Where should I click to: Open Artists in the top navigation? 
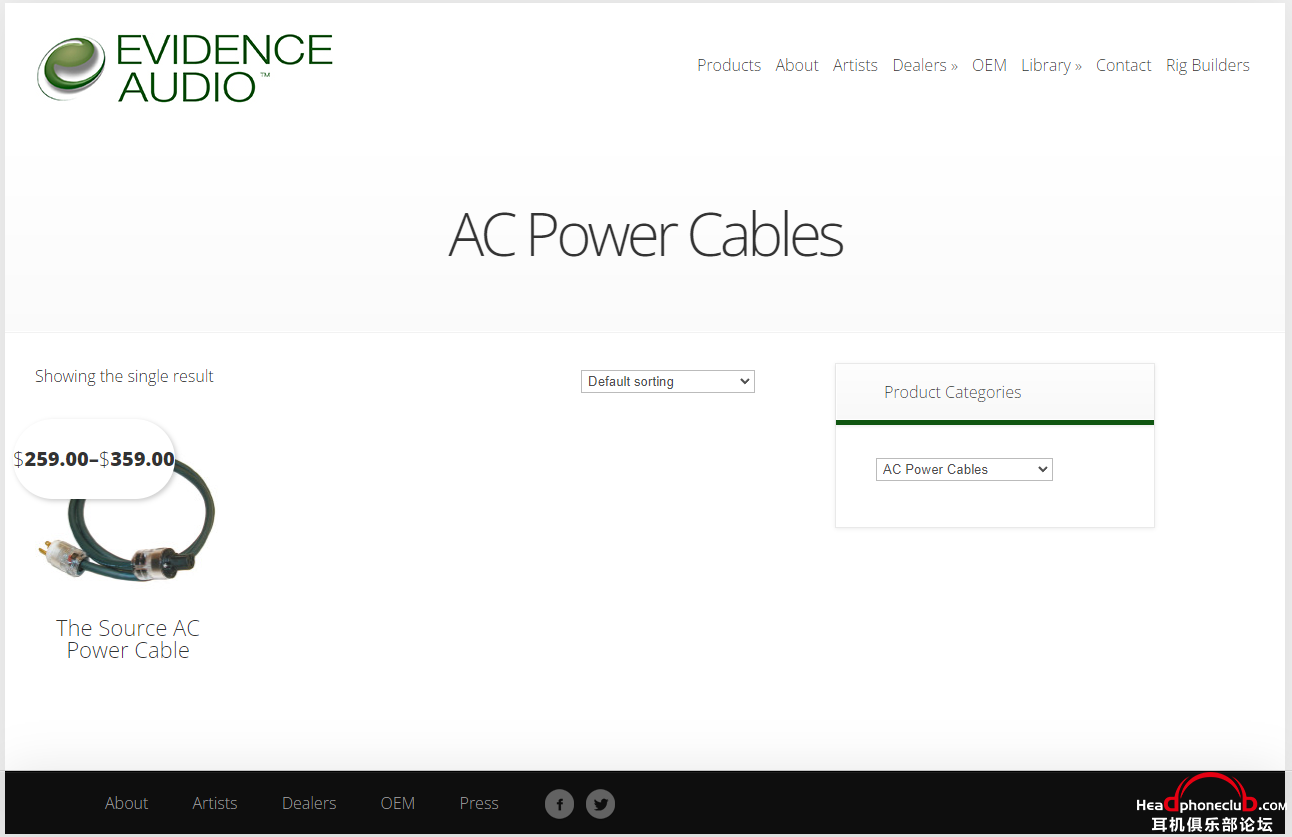click(x=855, y=65)
